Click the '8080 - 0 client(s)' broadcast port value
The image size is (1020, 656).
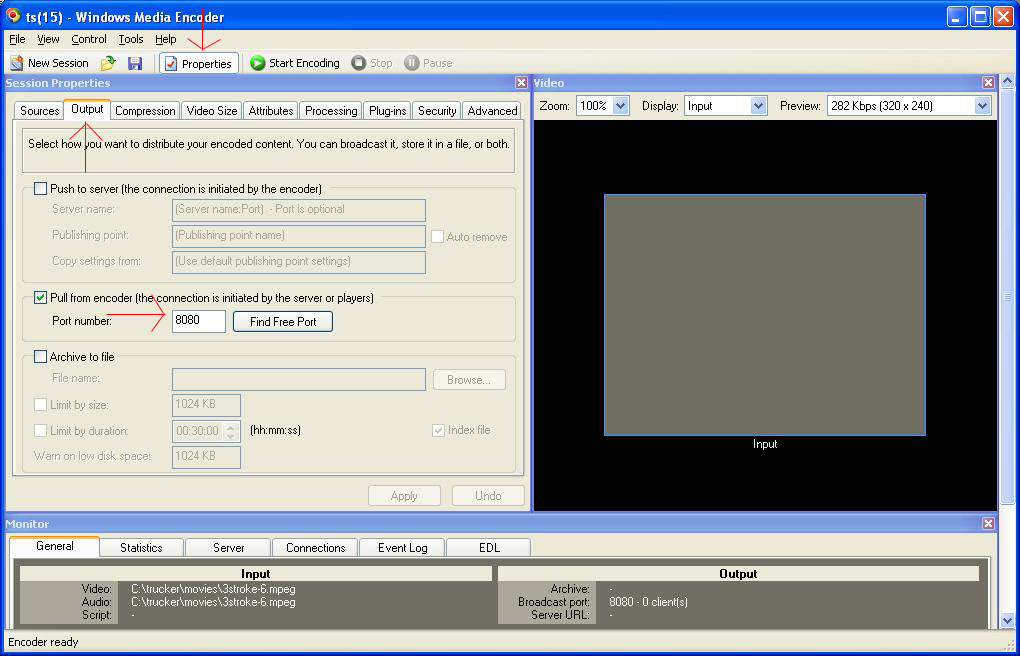tap(649, 602)
